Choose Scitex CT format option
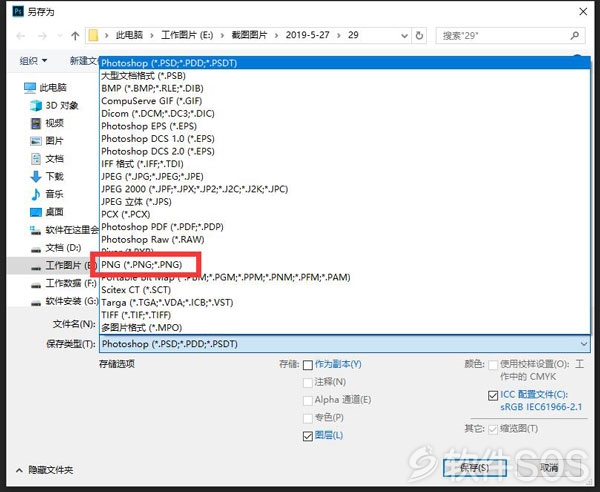This screenshot has height=492, width=600. 345,290
